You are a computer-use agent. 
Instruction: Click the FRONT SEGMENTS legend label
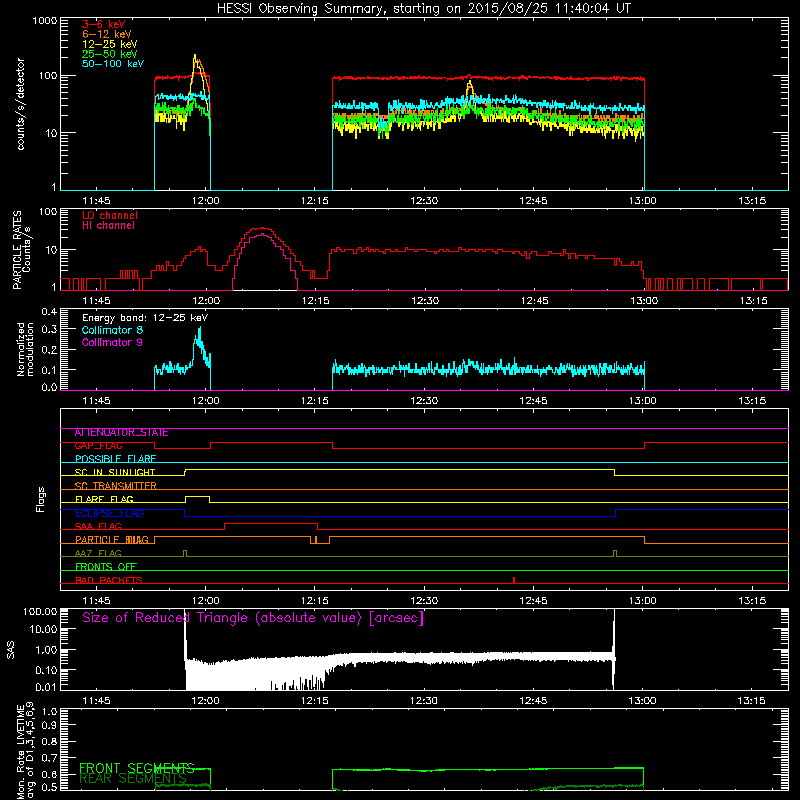(137, 768)
